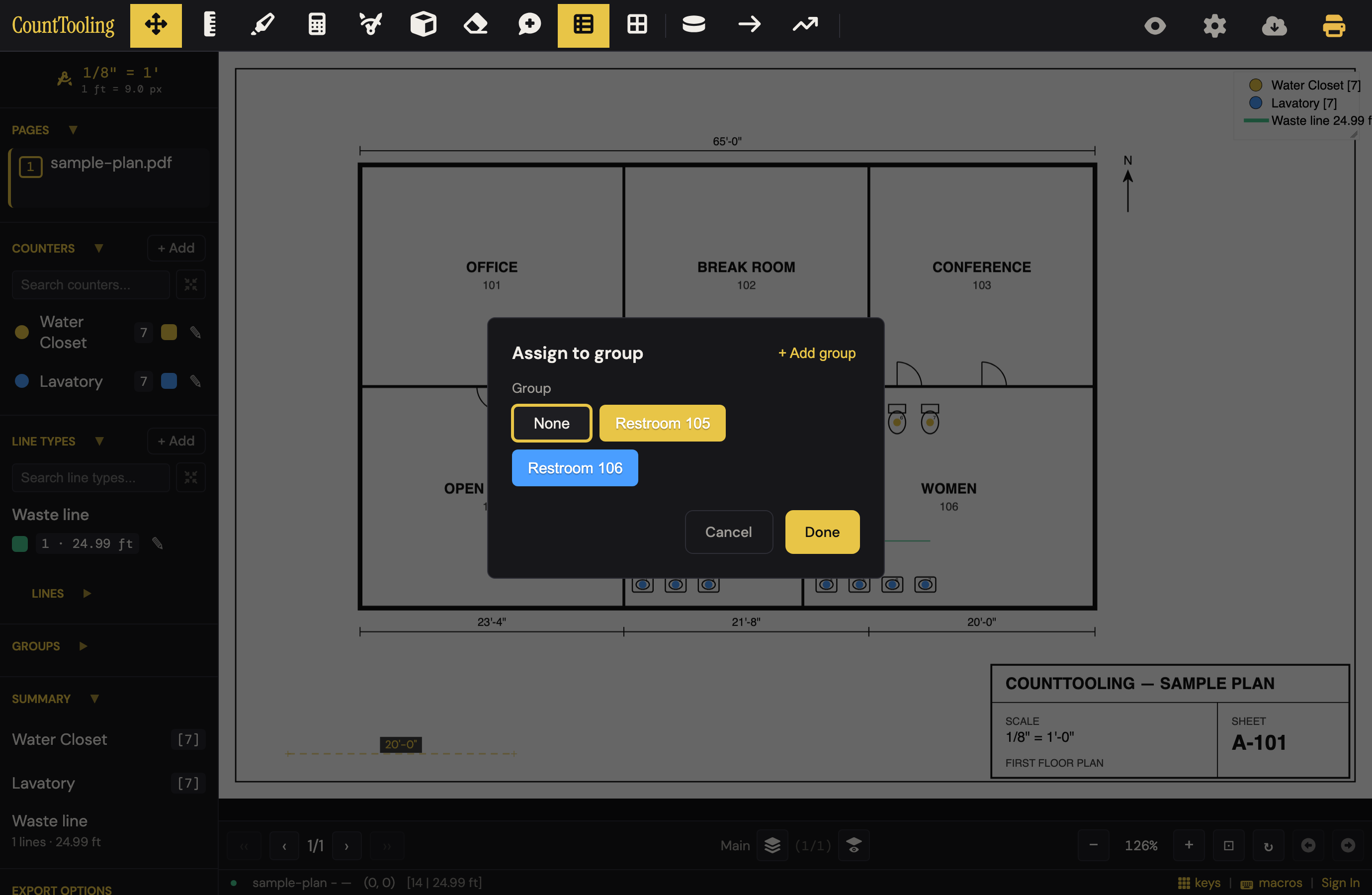Collapse the LINE TYPES section
This screenshot has width=1372, height=895.
pyautogui.click(x=99, y=441)
